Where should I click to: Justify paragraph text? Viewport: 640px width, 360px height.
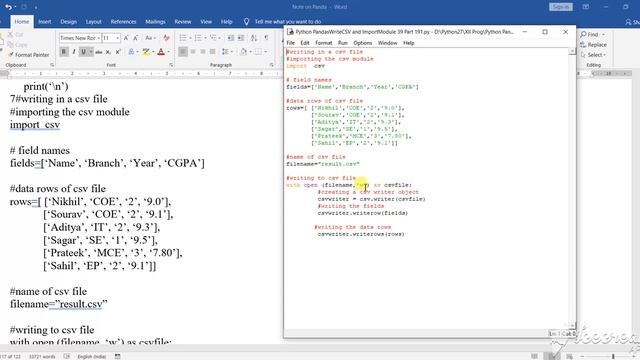click(x=212, y=52)
